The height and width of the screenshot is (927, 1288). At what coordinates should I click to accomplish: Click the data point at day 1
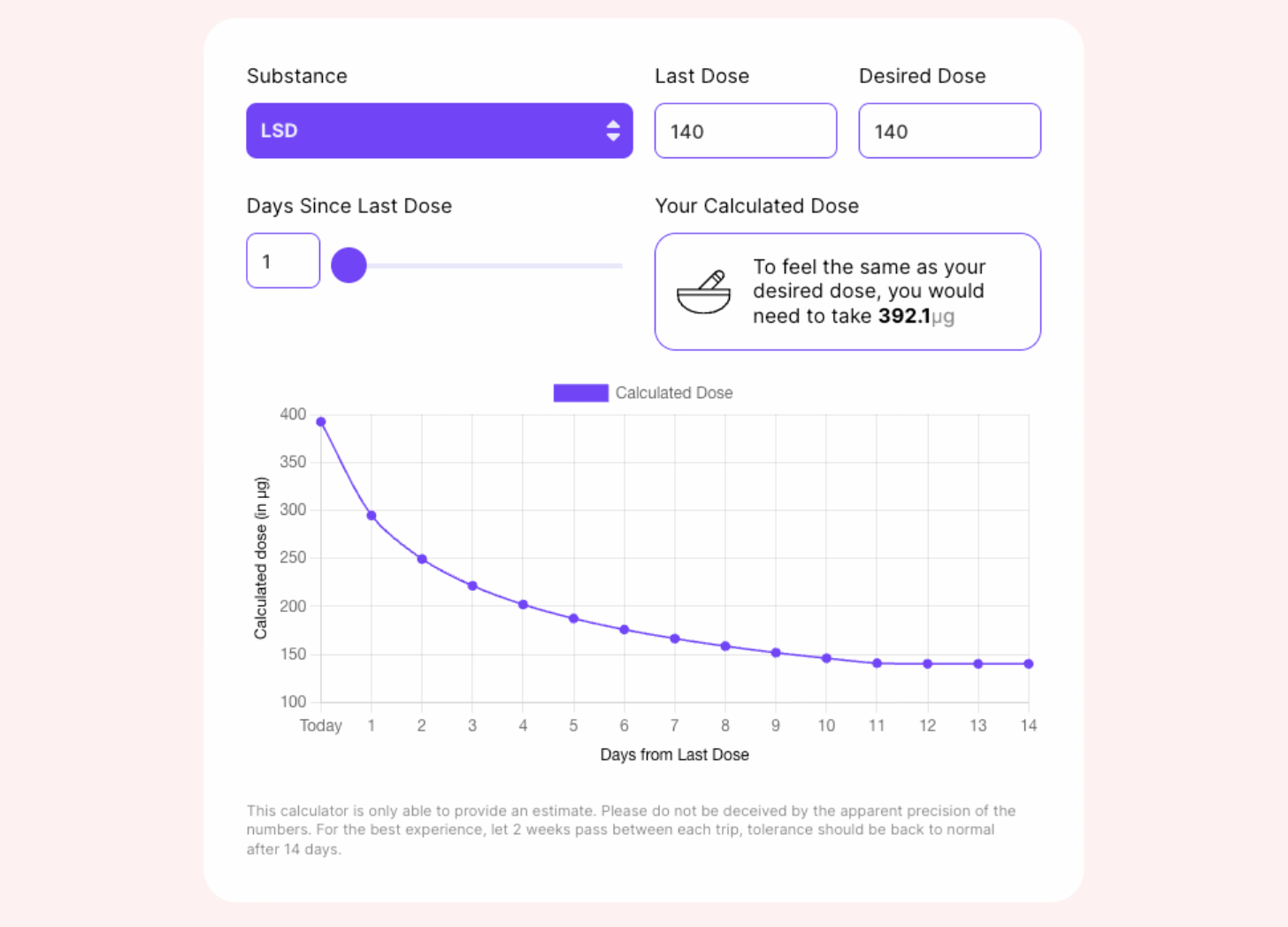click(x=371, y=515)
